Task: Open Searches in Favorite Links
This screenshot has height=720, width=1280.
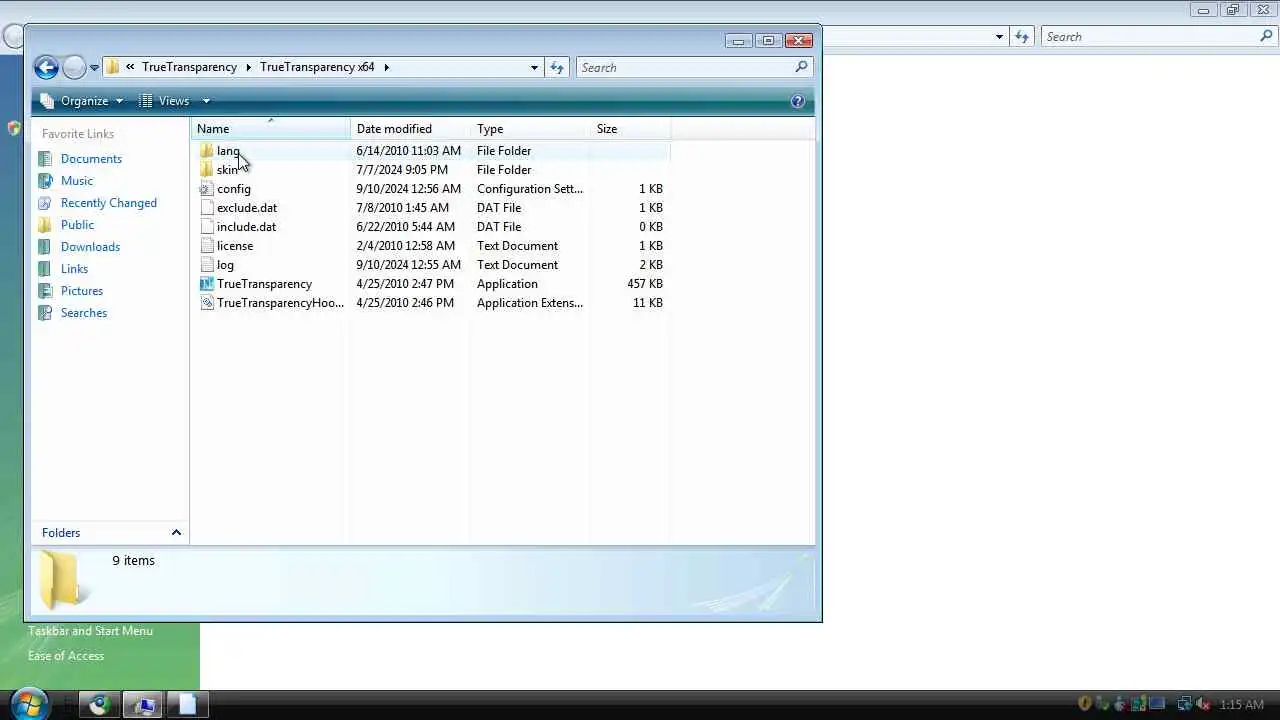Action: (84, 313)
